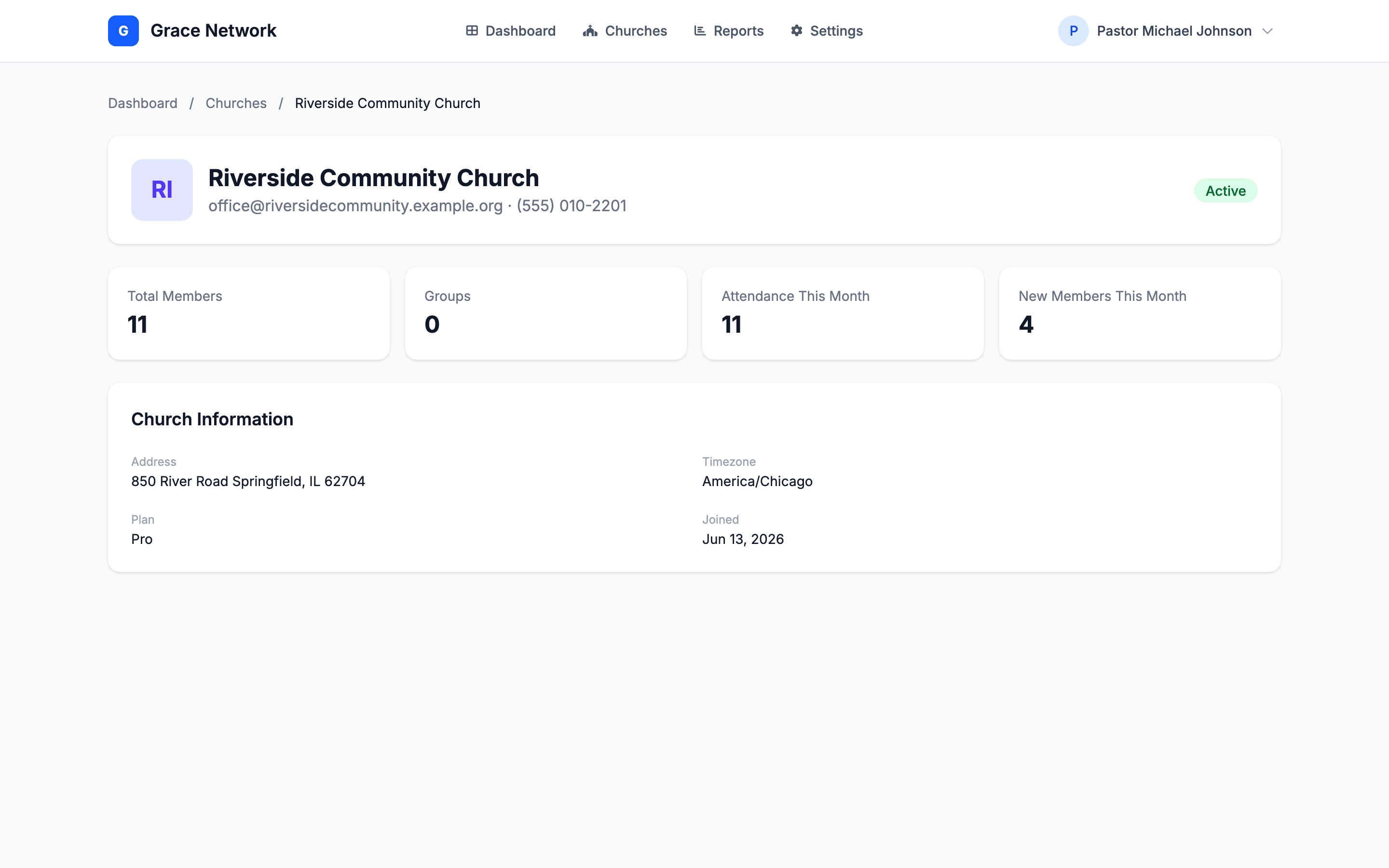Click the Grace Network brand title
The width and height of the screenshot is (1389, 868).
click(213, 31)
